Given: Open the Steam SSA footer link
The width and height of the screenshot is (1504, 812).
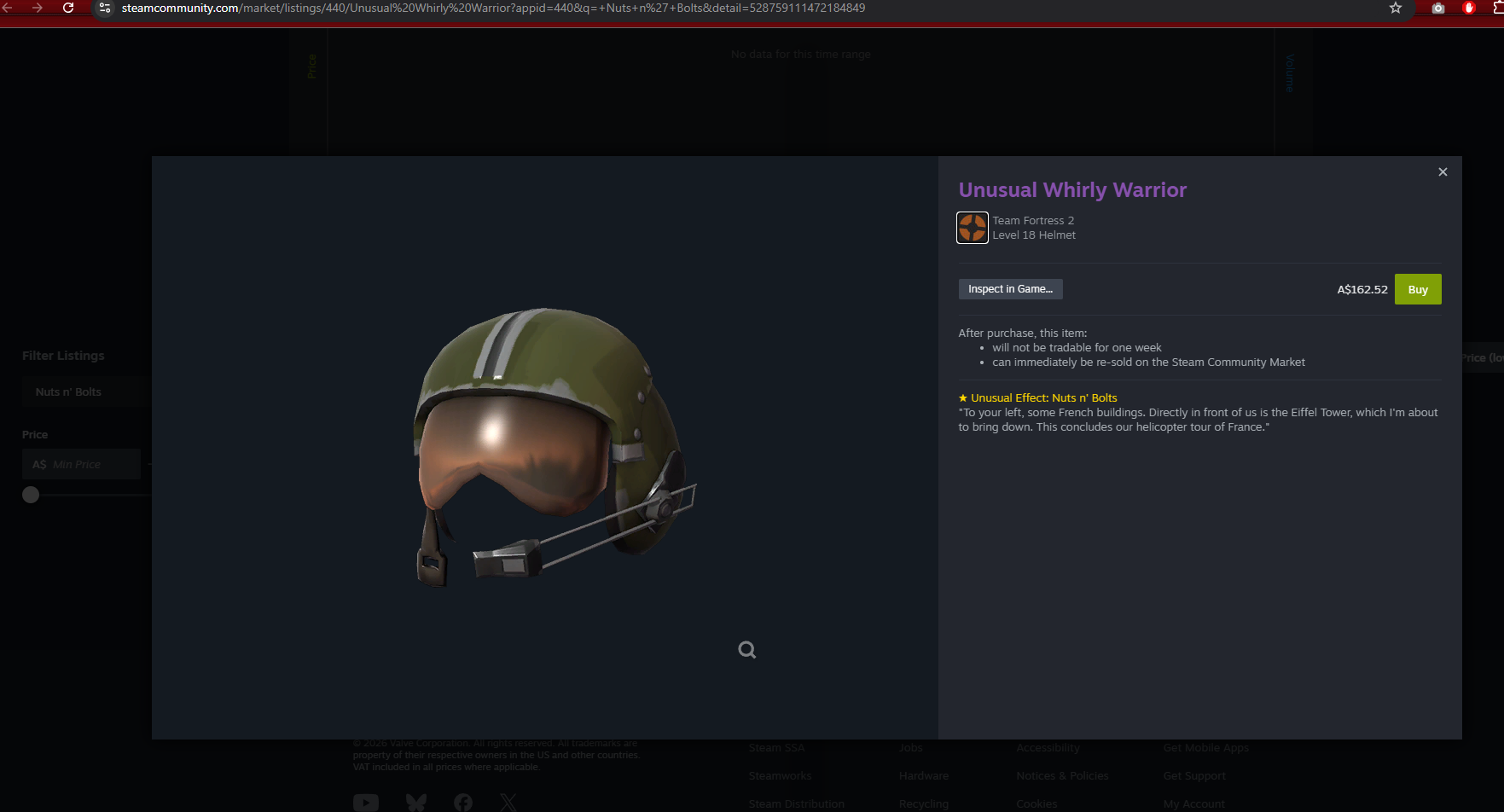Looking at the screenshot, I should (x=776, y=748).
